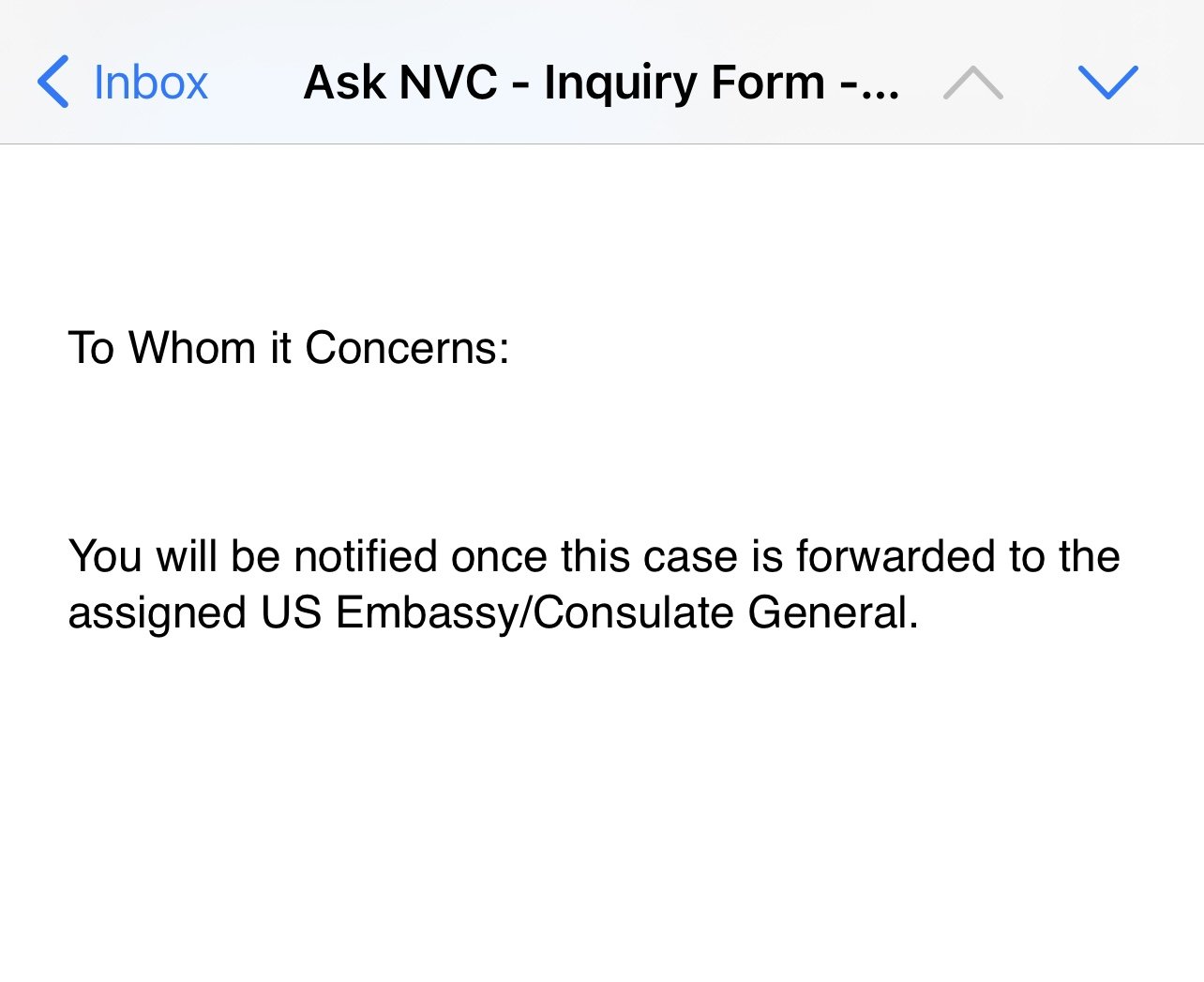The width and height of the screenshot is (1204, 982).
Task: Tap the word "Concerns:" in the greeting
Action: point(407,348)
